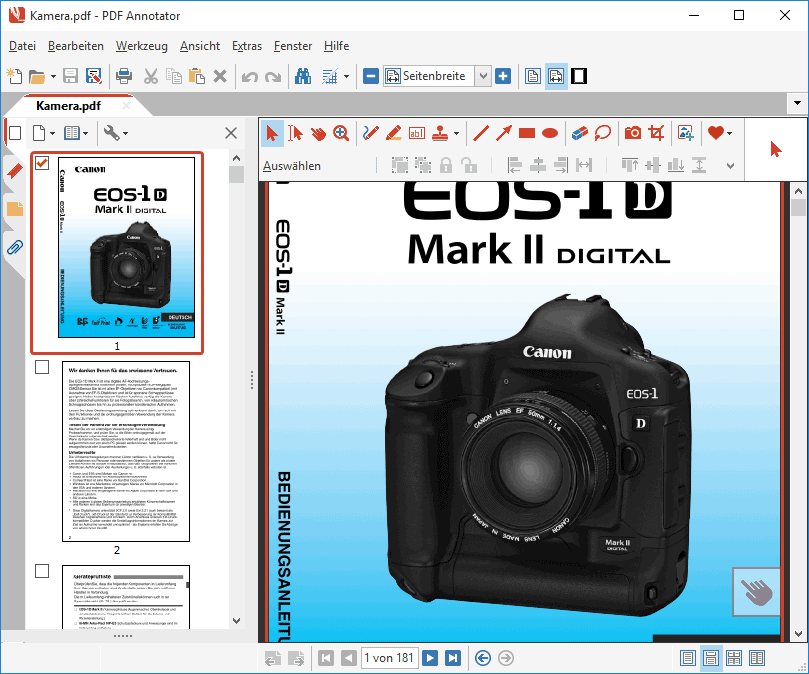Click the page number field
Image resolution: width=809 pixels, height=674 pixels.
tap(390, 658)
